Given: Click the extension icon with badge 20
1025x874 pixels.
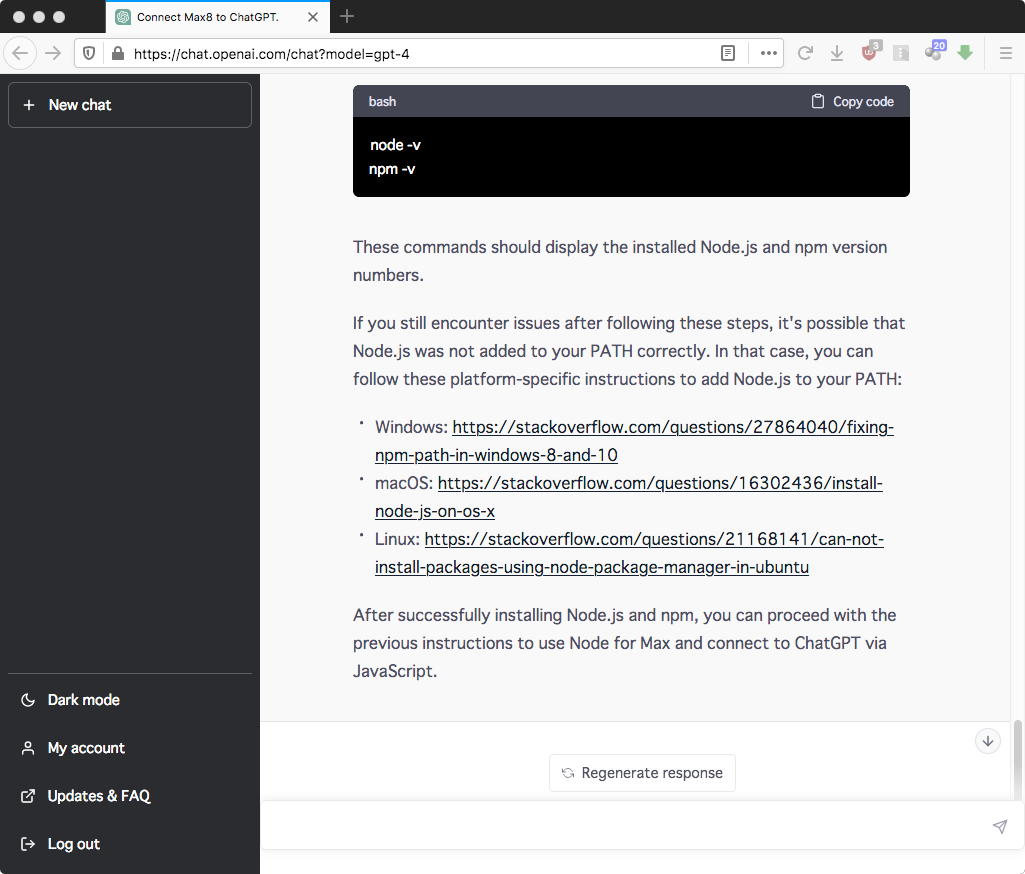Looking at the screenshot, I should pos(934,52).
